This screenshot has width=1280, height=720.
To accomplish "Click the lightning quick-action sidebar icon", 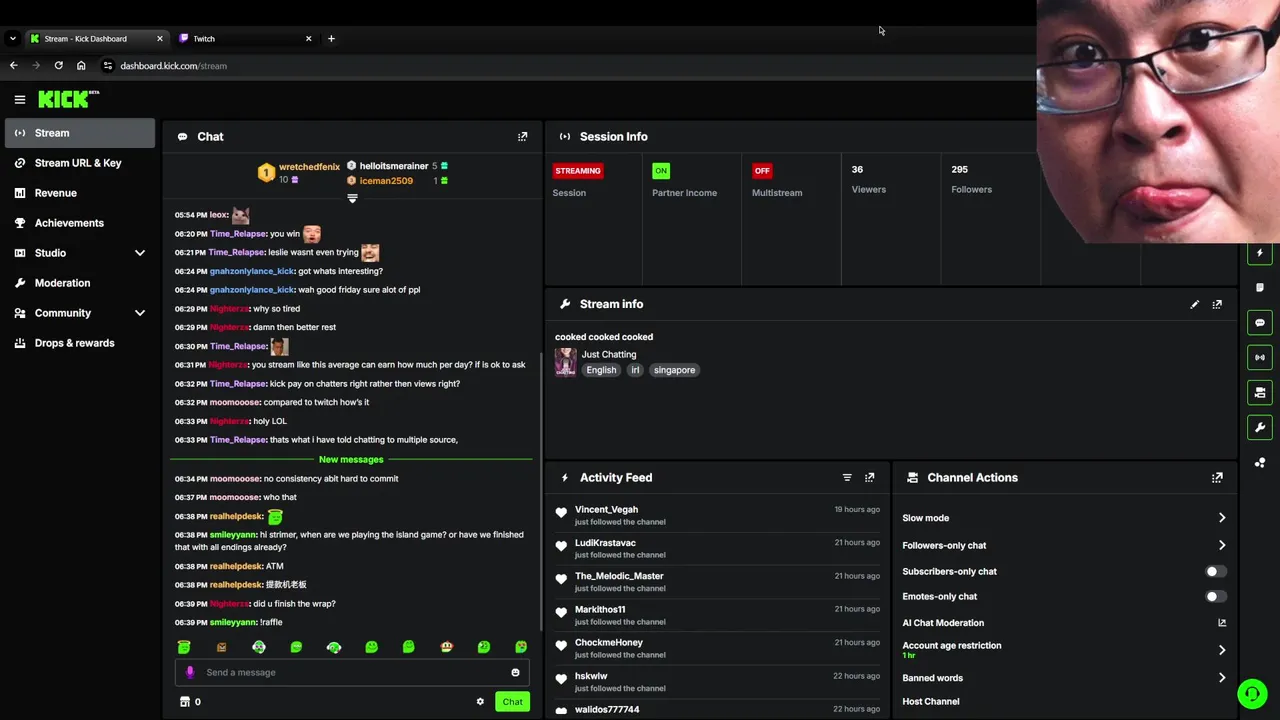I will [1260, 253].
